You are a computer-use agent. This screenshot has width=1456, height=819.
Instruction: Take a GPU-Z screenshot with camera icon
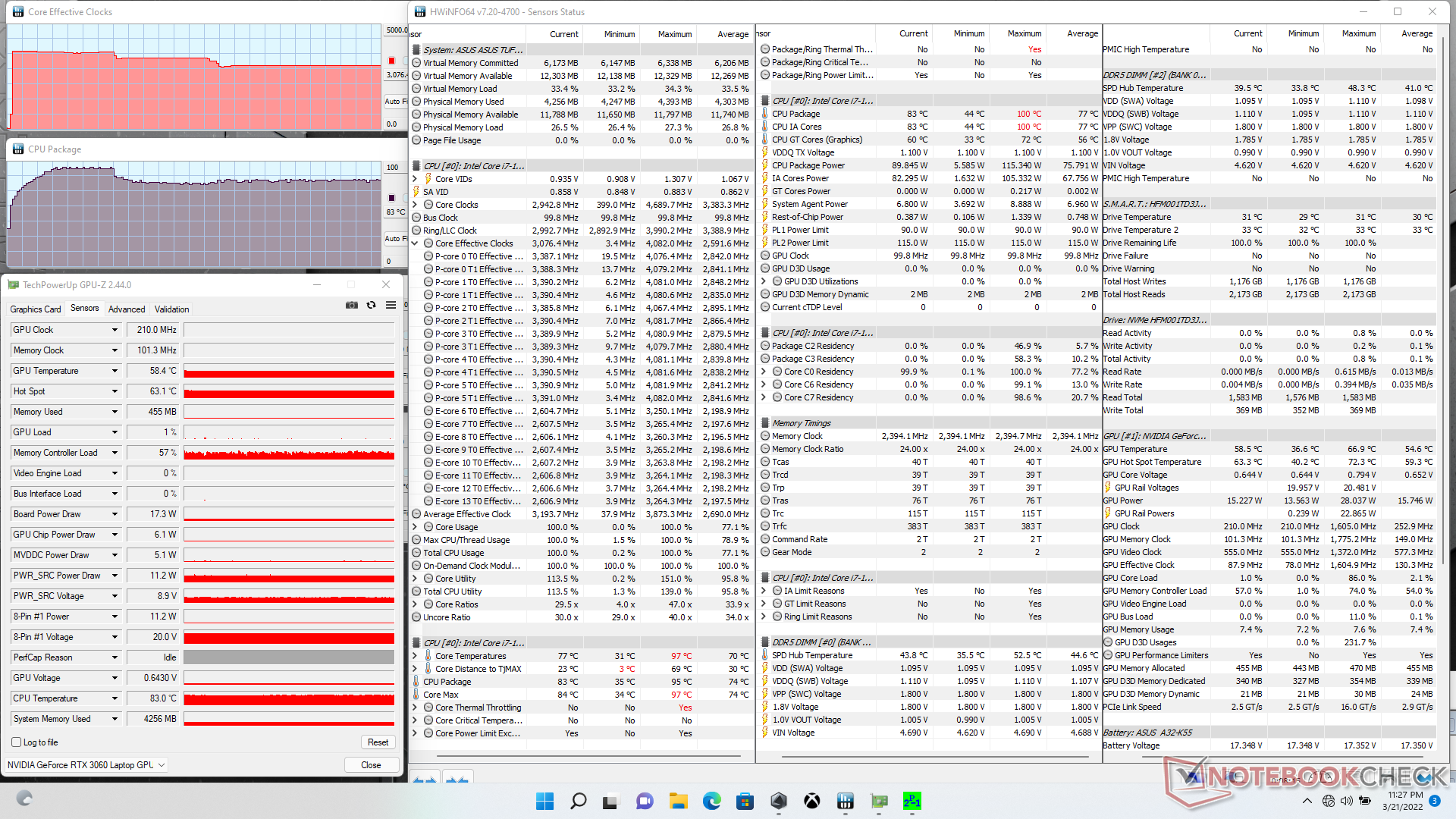click(x=352, y=305)
